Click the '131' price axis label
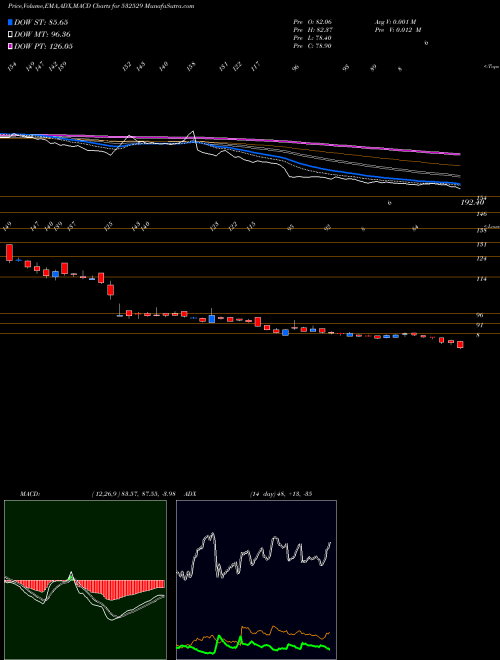 click(482, 245)
